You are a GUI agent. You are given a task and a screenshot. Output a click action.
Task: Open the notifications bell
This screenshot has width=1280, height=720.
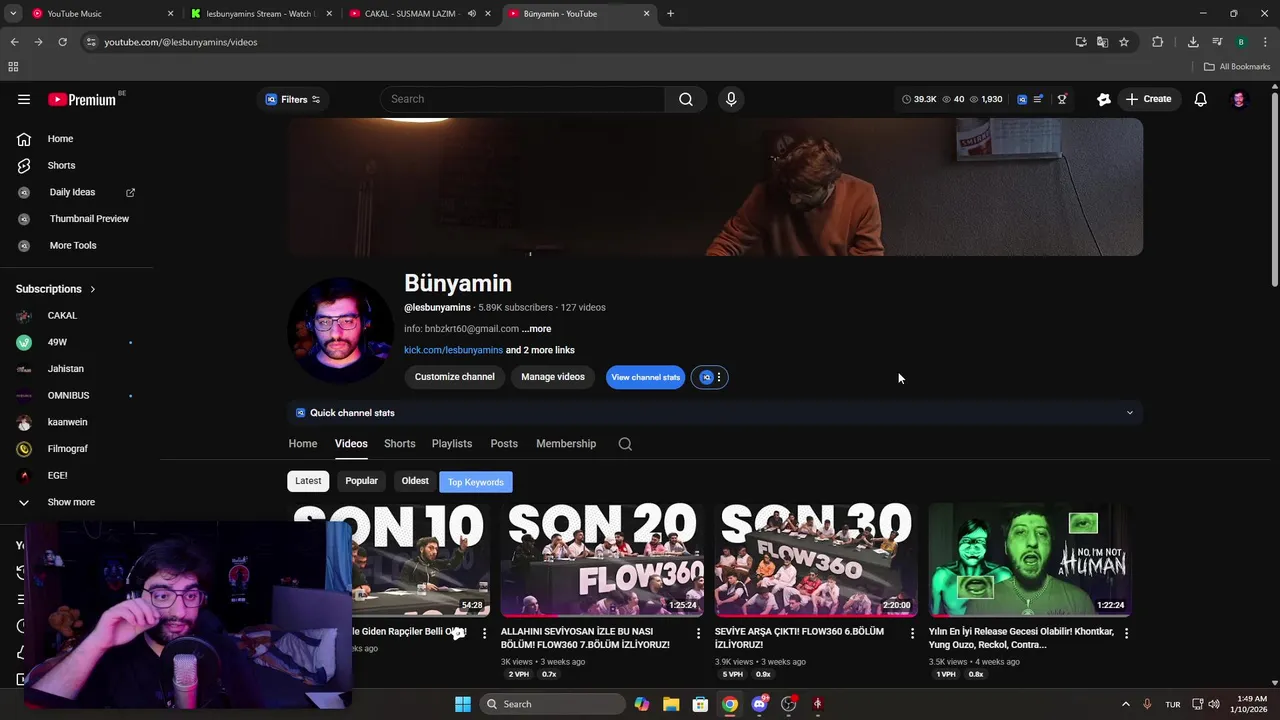click(1200, 99)
